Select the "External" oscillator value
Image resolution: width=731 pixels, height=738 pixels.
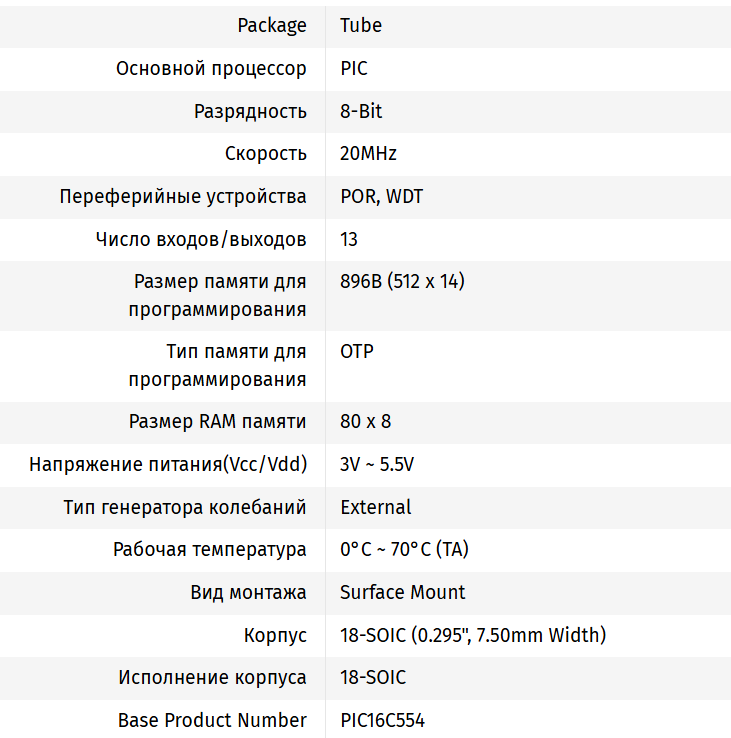(x=375, y=507)
